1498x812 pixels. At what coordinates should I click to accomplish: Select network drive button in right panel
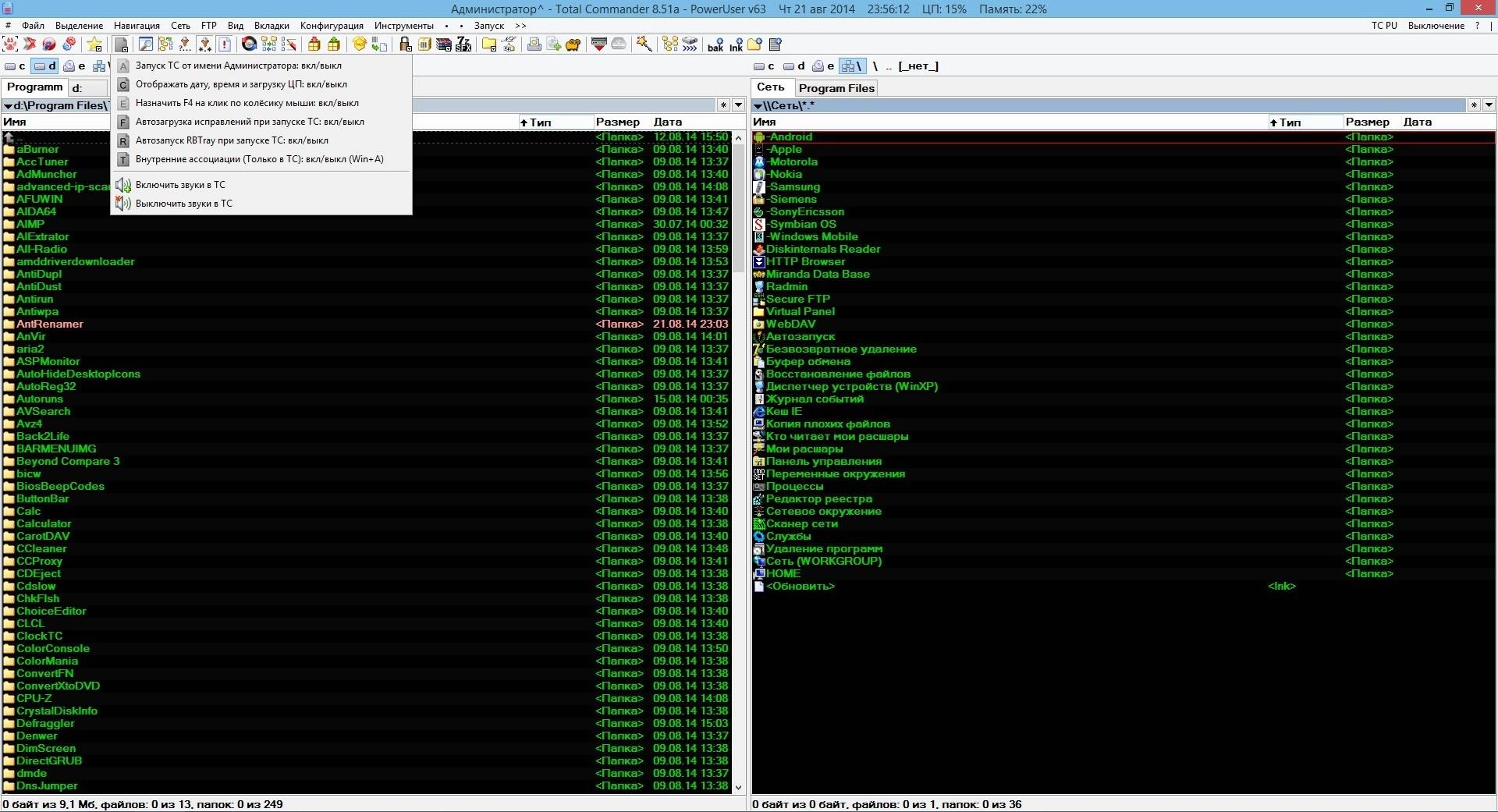click(x=852, y=66)
